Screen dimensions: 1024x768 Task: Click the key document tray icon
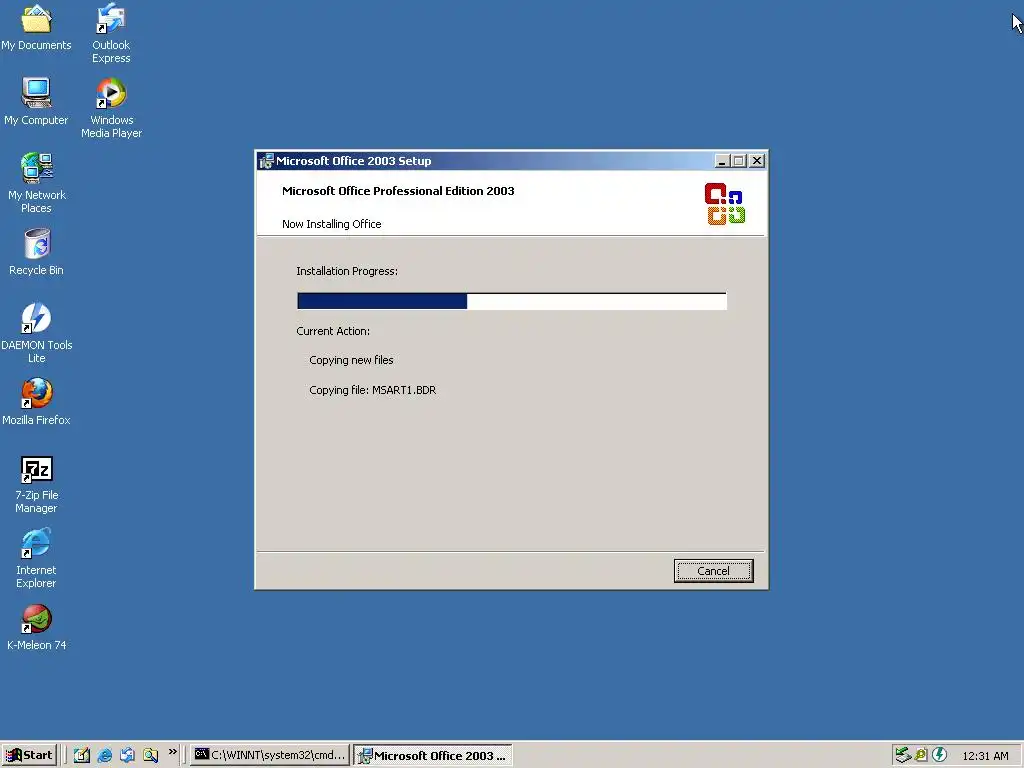[x=921, y=755]
